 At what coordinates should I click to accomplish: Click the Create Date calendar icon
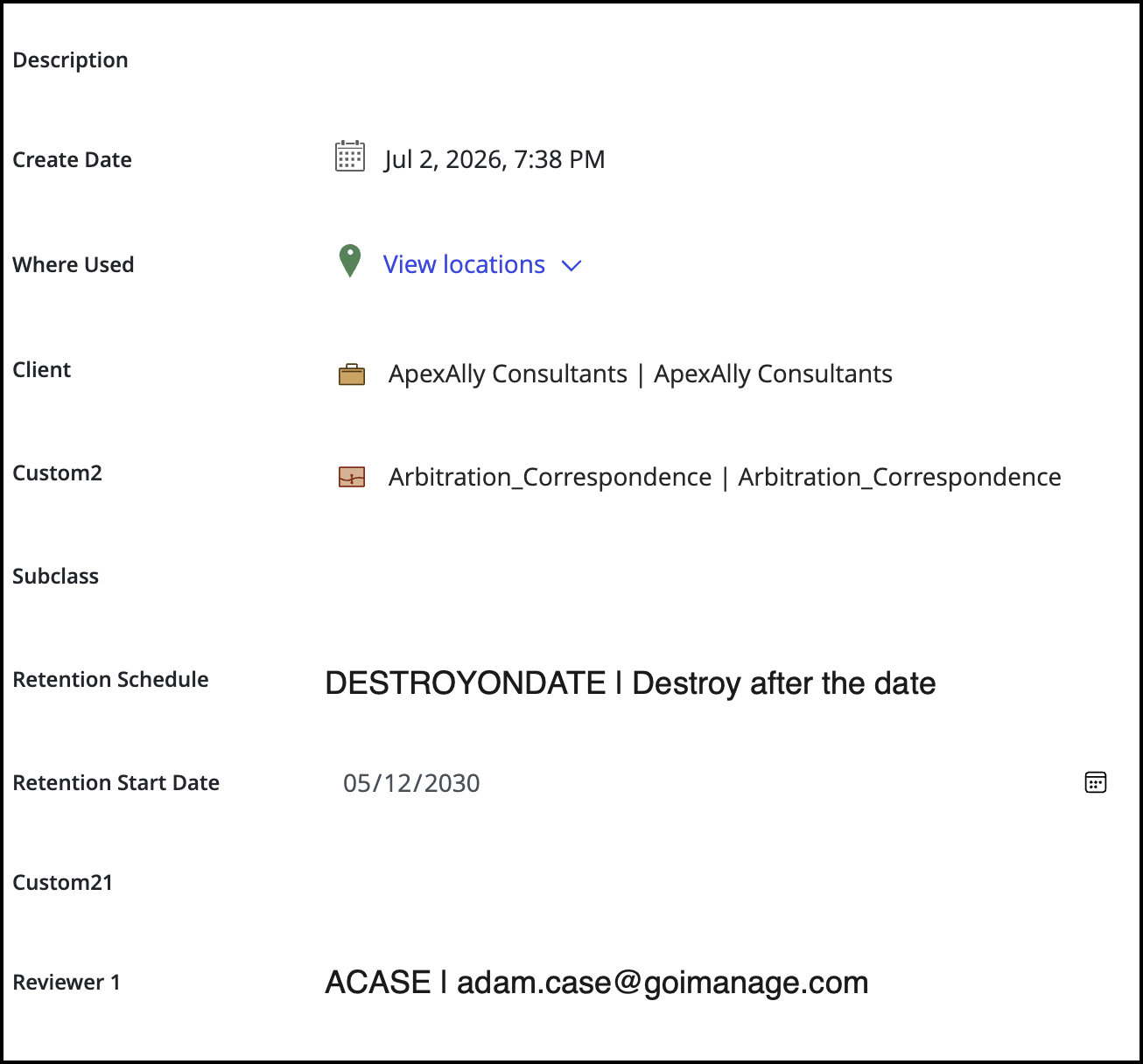(350, 157)
